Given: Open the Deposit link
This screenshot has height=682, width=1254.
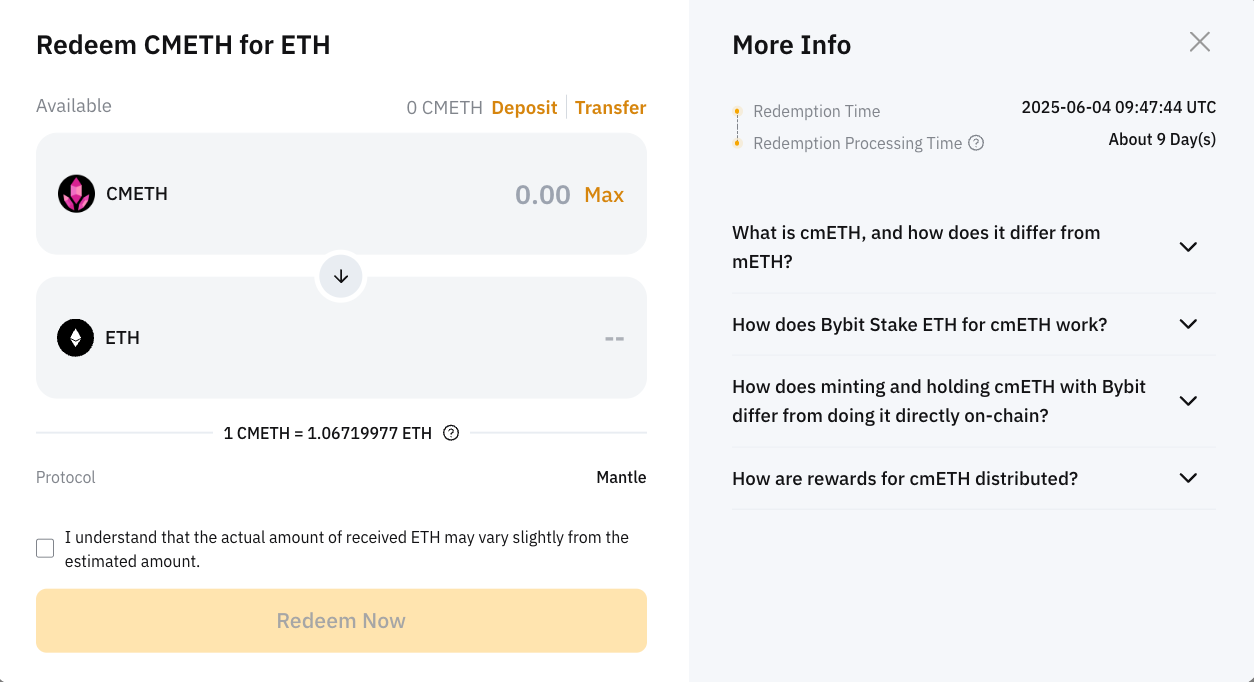Looking at the screenshot, I should tap(524, 108).
